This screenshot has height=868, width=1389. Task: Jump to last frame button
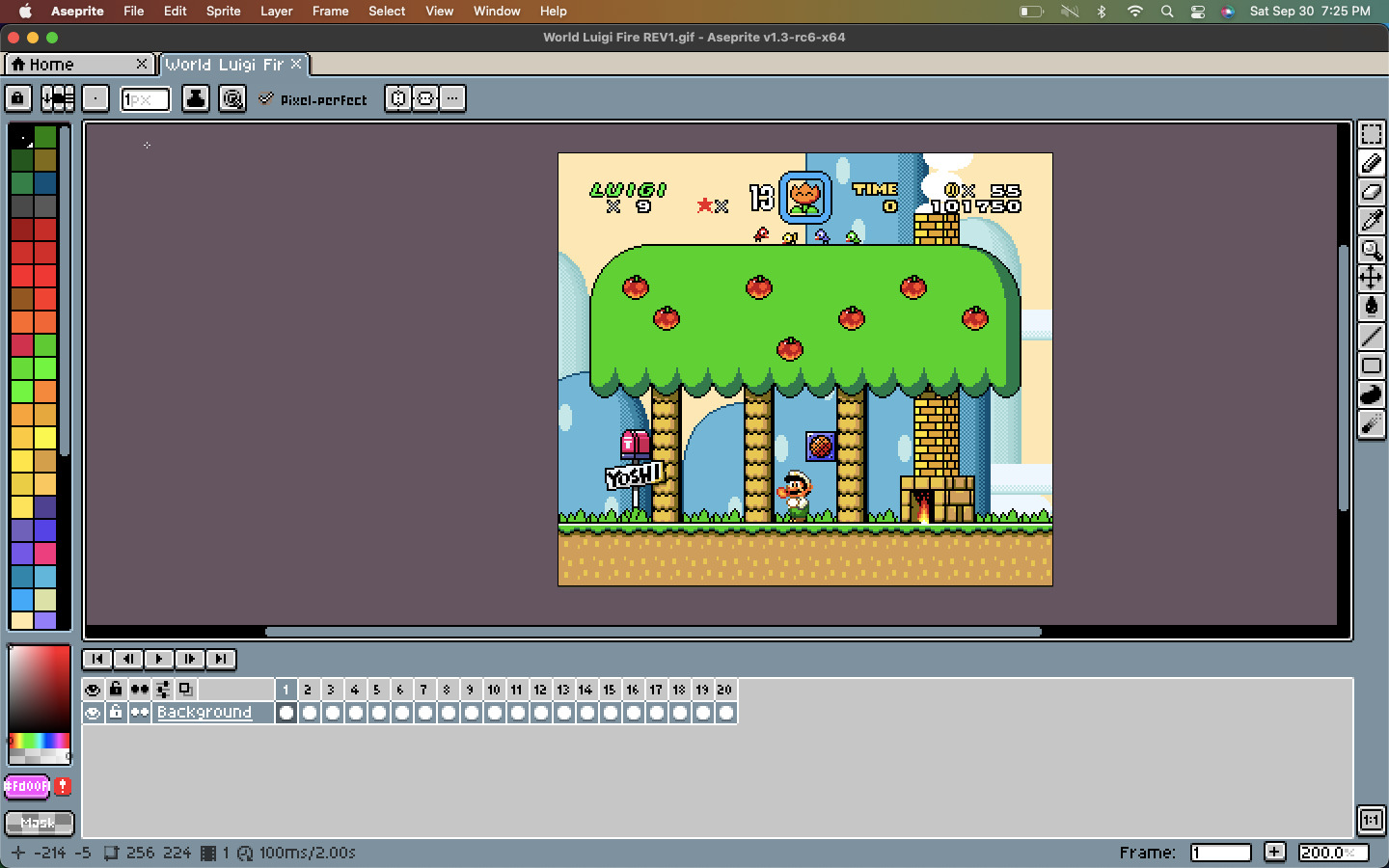(221, 659)
